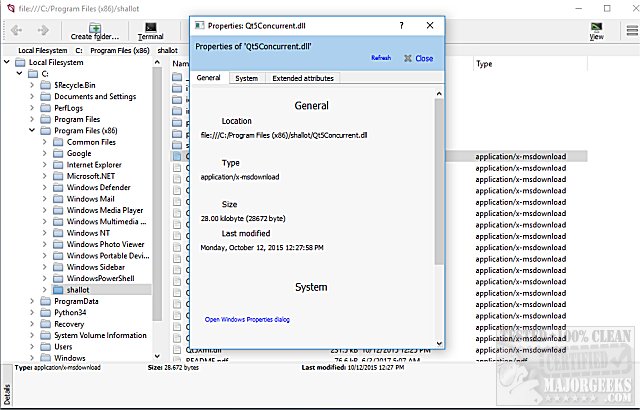The height and width of the screenshot is (410, 640).
Task: Click the Local Filesystem breadcrumb
Action: click(x=42, y=51)
